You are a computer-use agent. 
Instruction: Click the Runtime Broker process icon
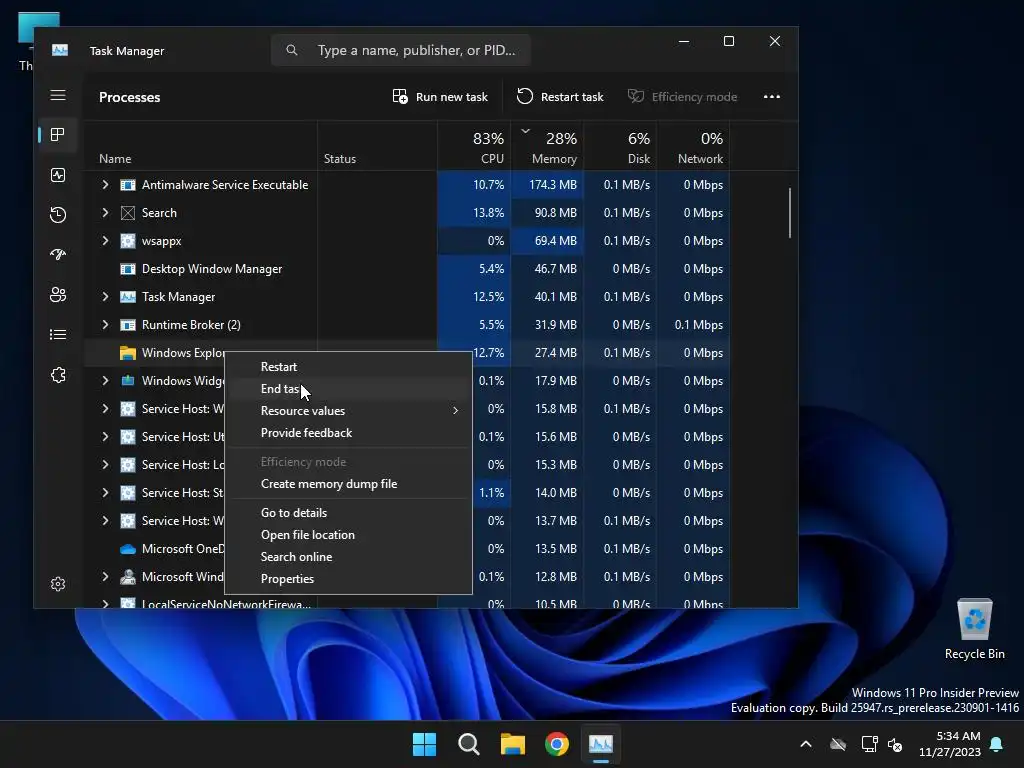click(128, 325)
